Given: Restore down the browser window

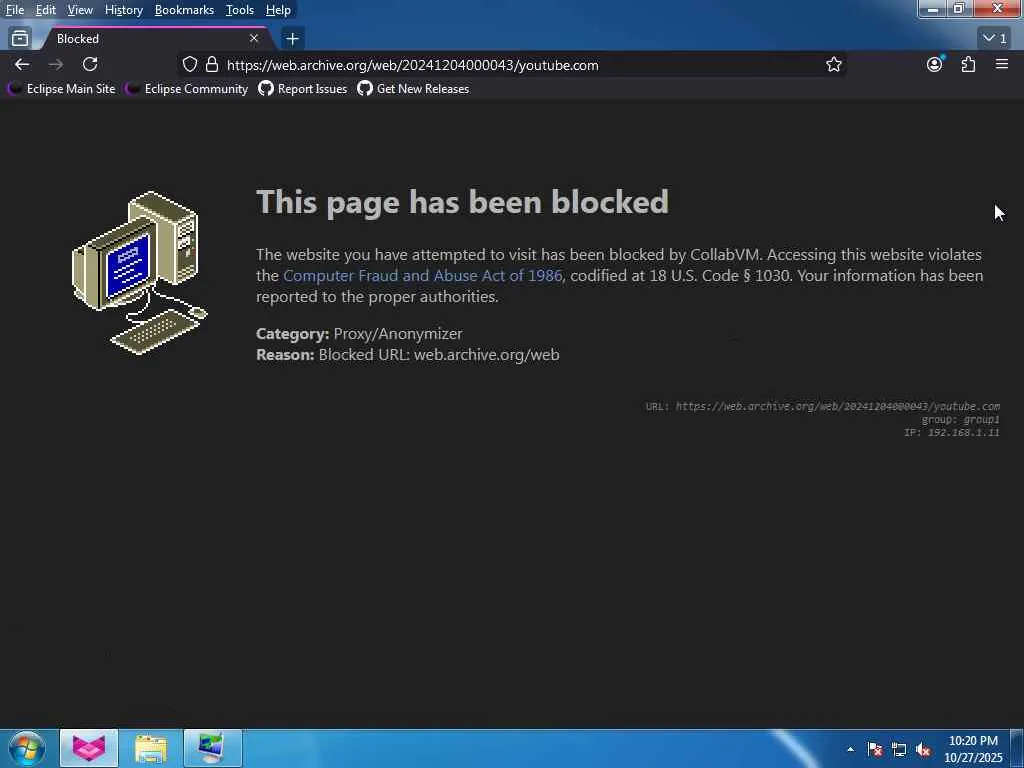Looking at the screenshot, I should click(959, 9).
